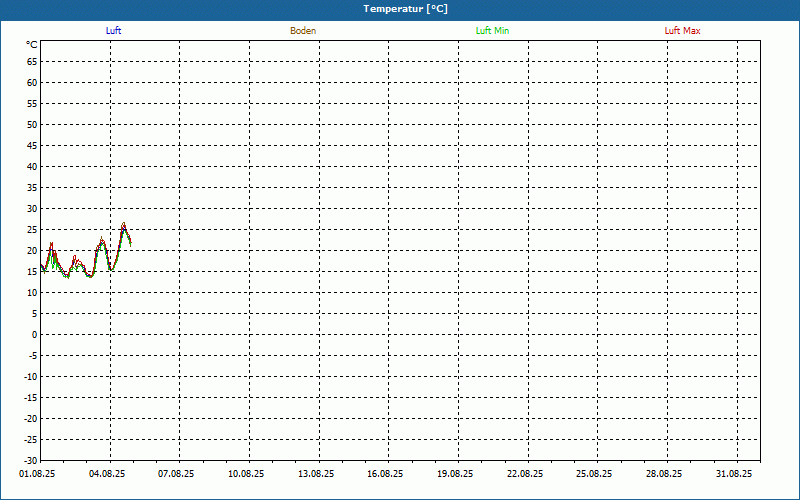Click the °C axis unit label

pyautogui.click(x=32, y=45)
